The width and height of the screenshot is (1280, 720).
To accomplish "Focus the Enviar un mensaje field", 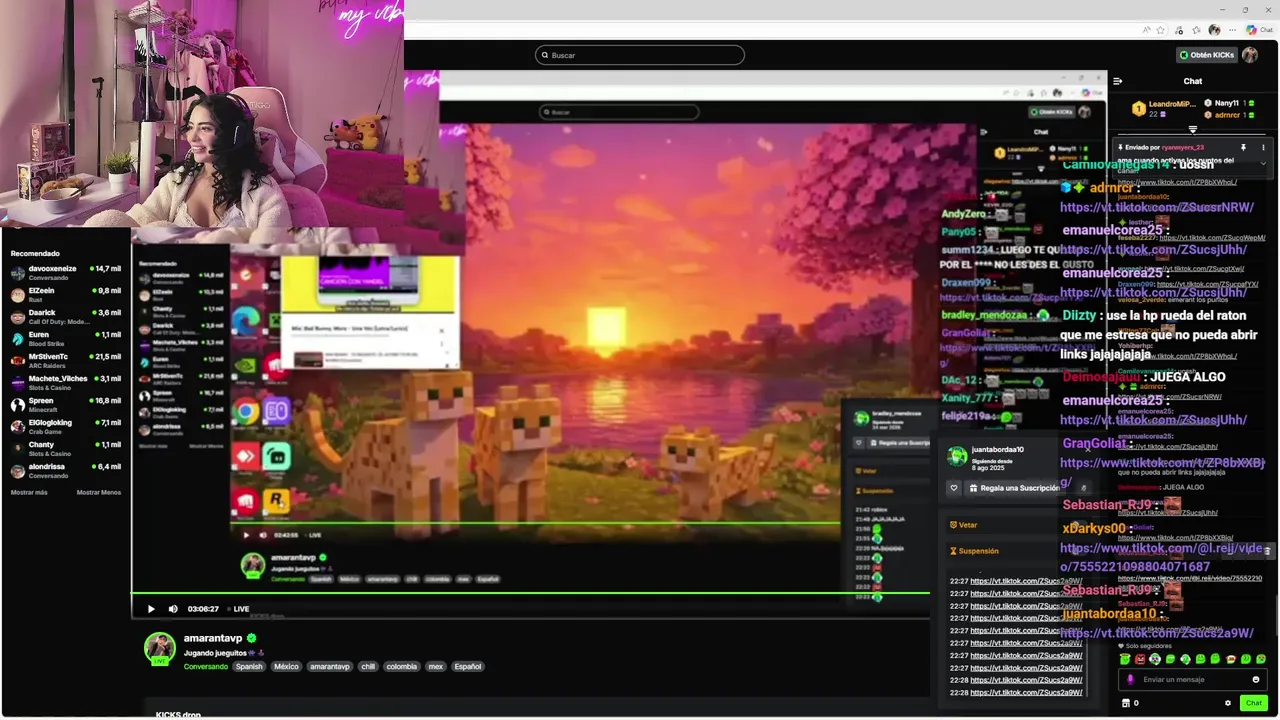I will click(x=1193, y=679).
